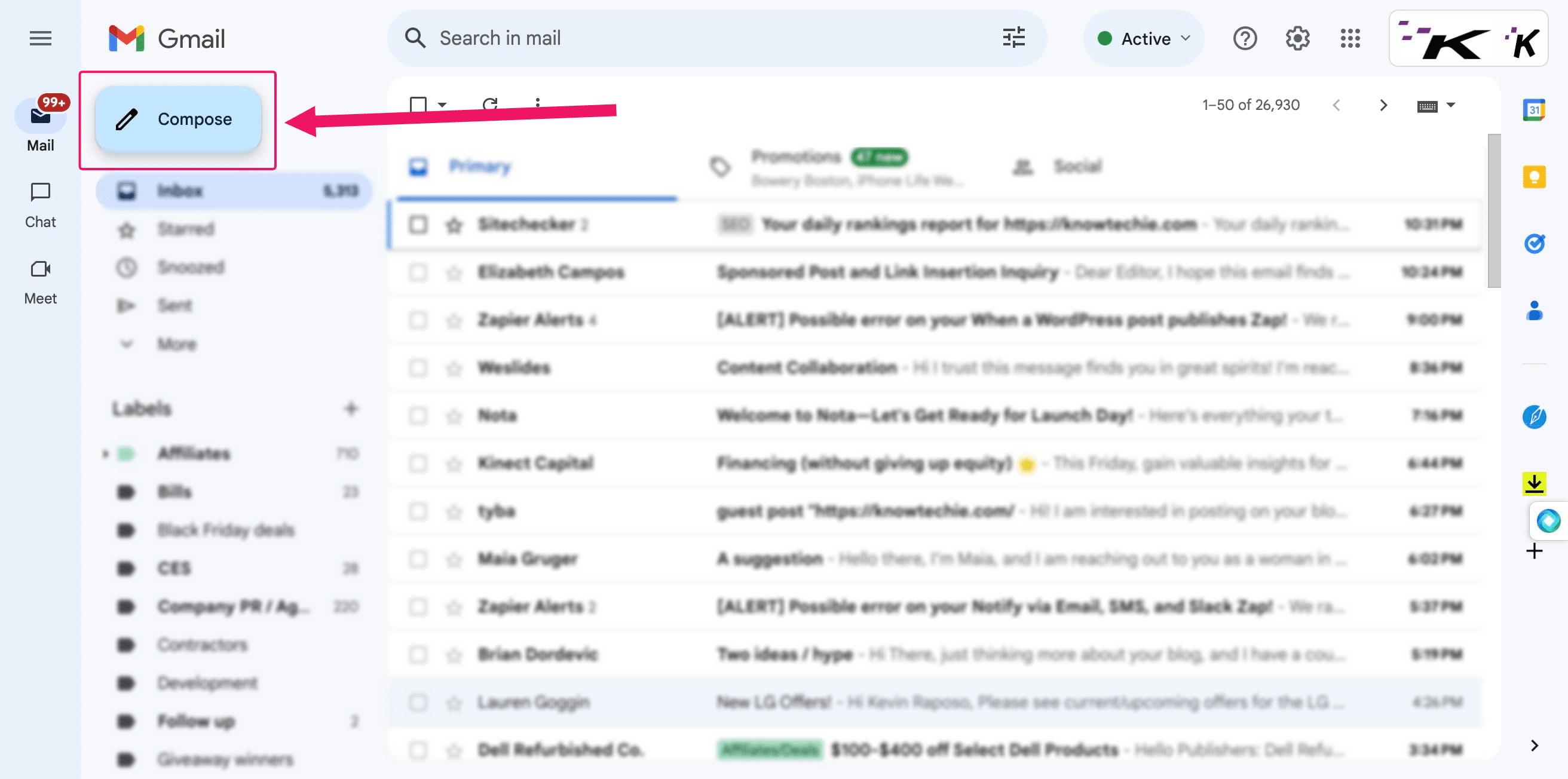
Task: Check the Sitechecker email checkbox
Action: [418, 224]
